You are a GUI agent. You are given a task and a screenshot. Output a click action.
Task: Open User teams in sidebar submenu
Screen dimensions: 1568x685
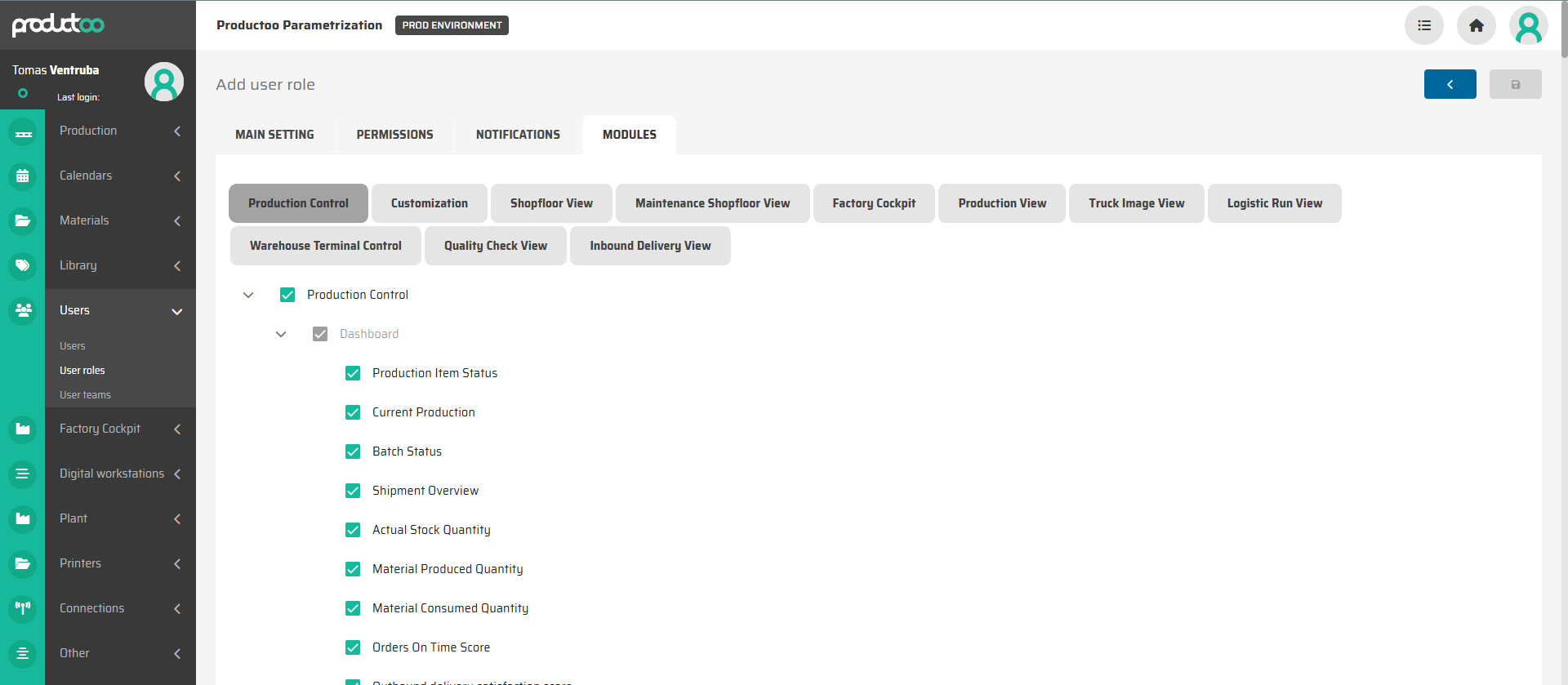[x=85, y=395]
